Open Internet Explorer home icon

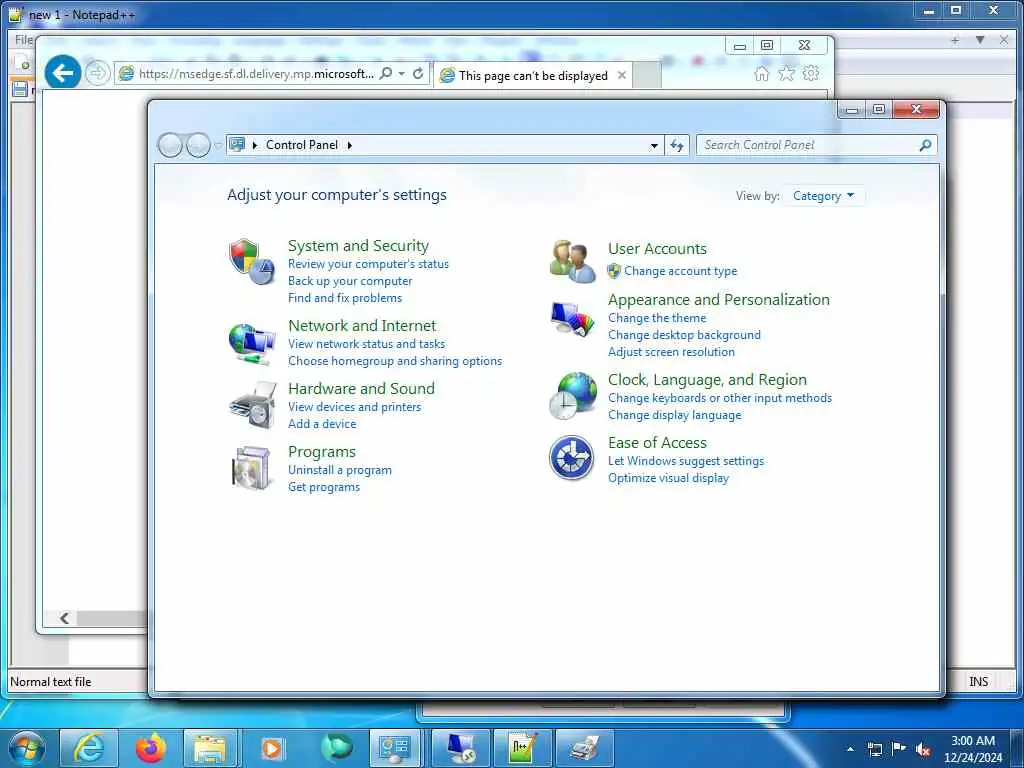coord(761,73)
